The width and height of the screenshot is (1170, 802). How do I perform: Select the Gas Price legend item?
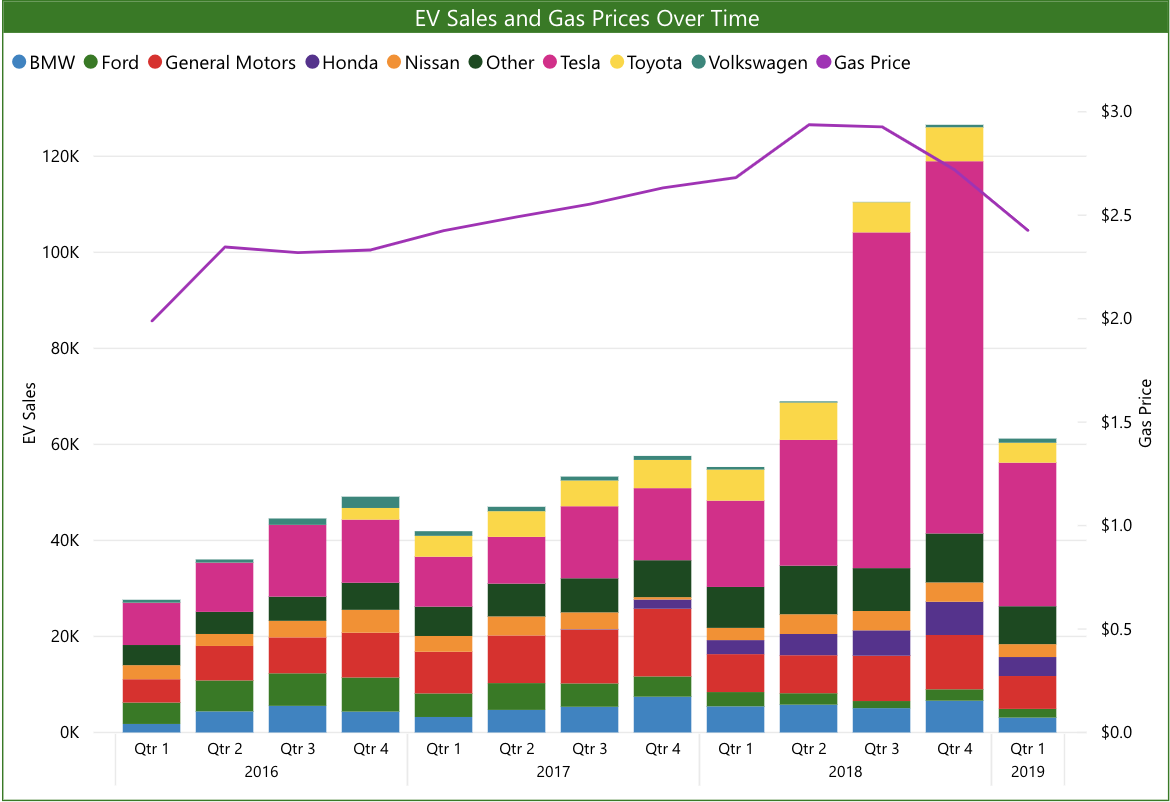coord(824,63)
